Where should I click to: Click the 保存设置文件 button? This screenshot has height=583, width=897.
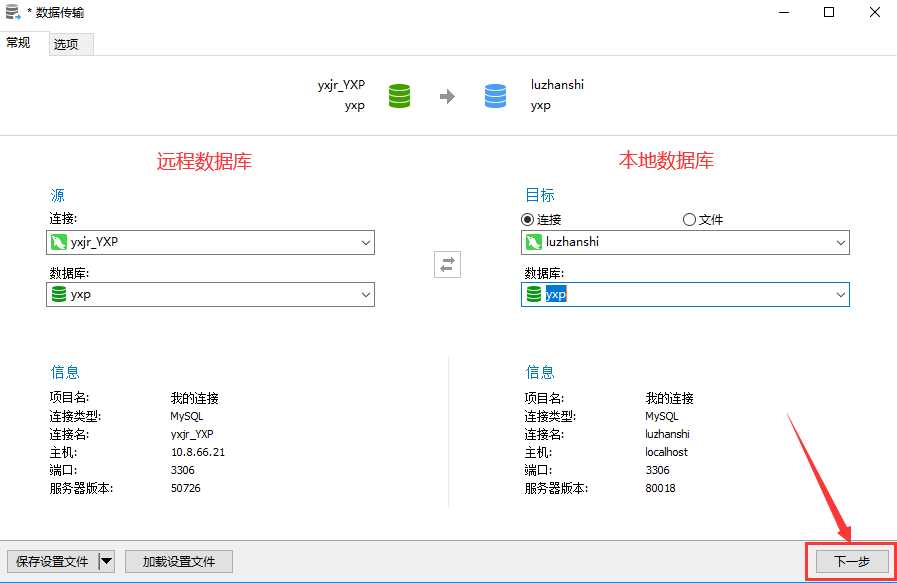click(55, 561)
